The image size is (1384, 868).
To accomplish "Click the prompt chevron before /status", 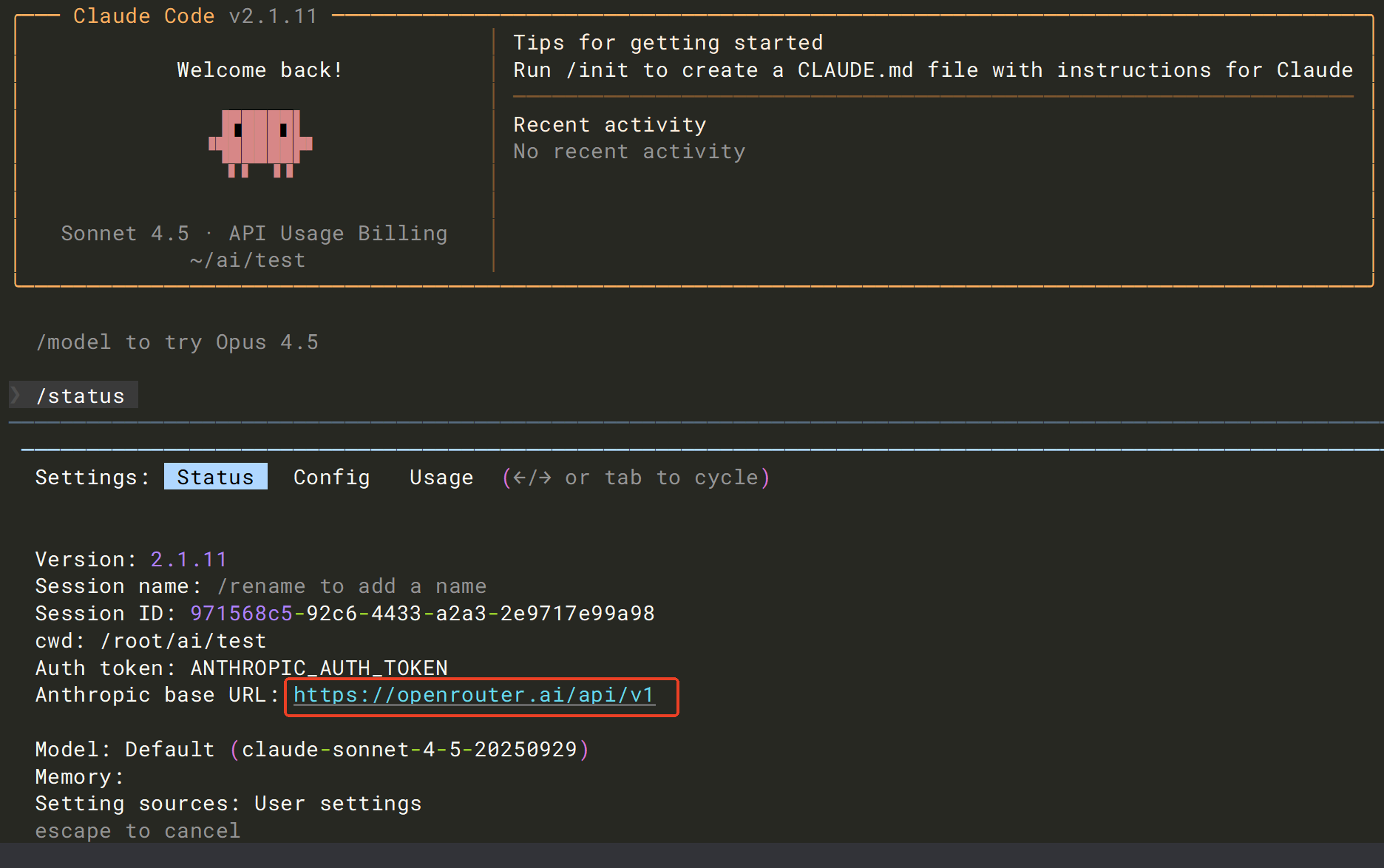I will coord(16,395).
